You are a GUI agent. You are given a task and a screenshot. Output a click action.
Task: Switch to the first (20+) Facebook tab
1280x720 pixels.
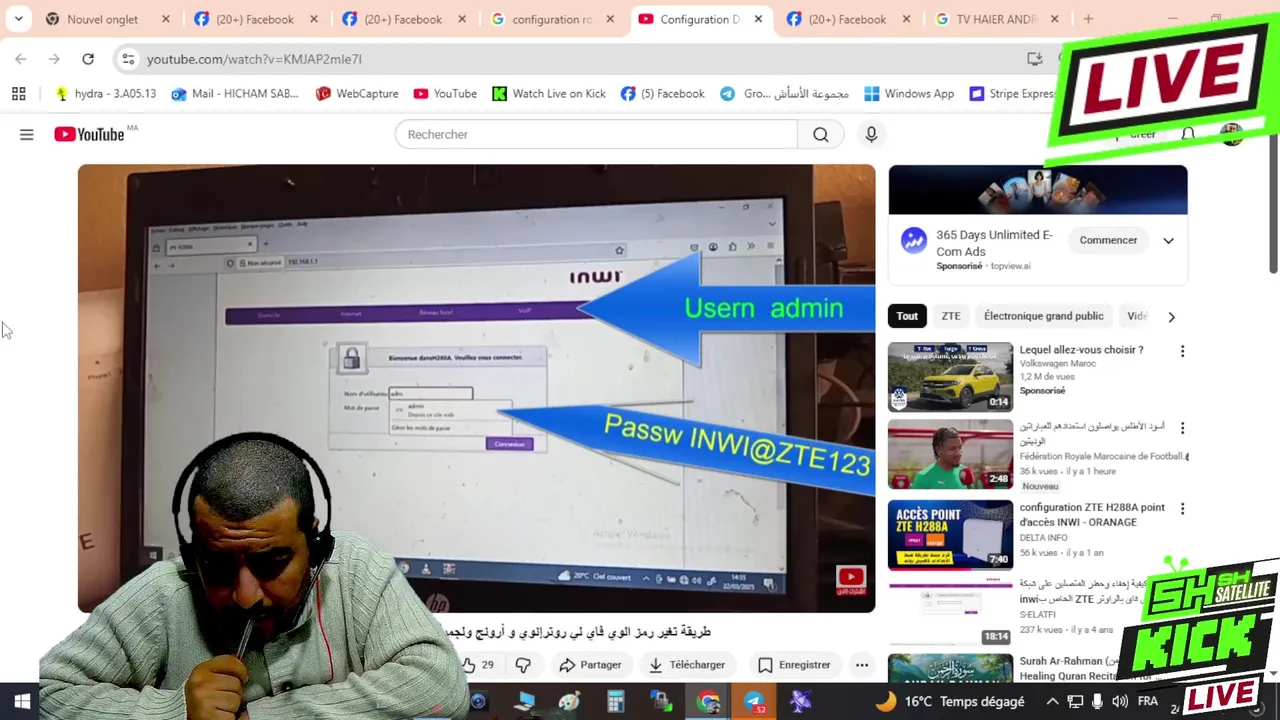(255, 19)
